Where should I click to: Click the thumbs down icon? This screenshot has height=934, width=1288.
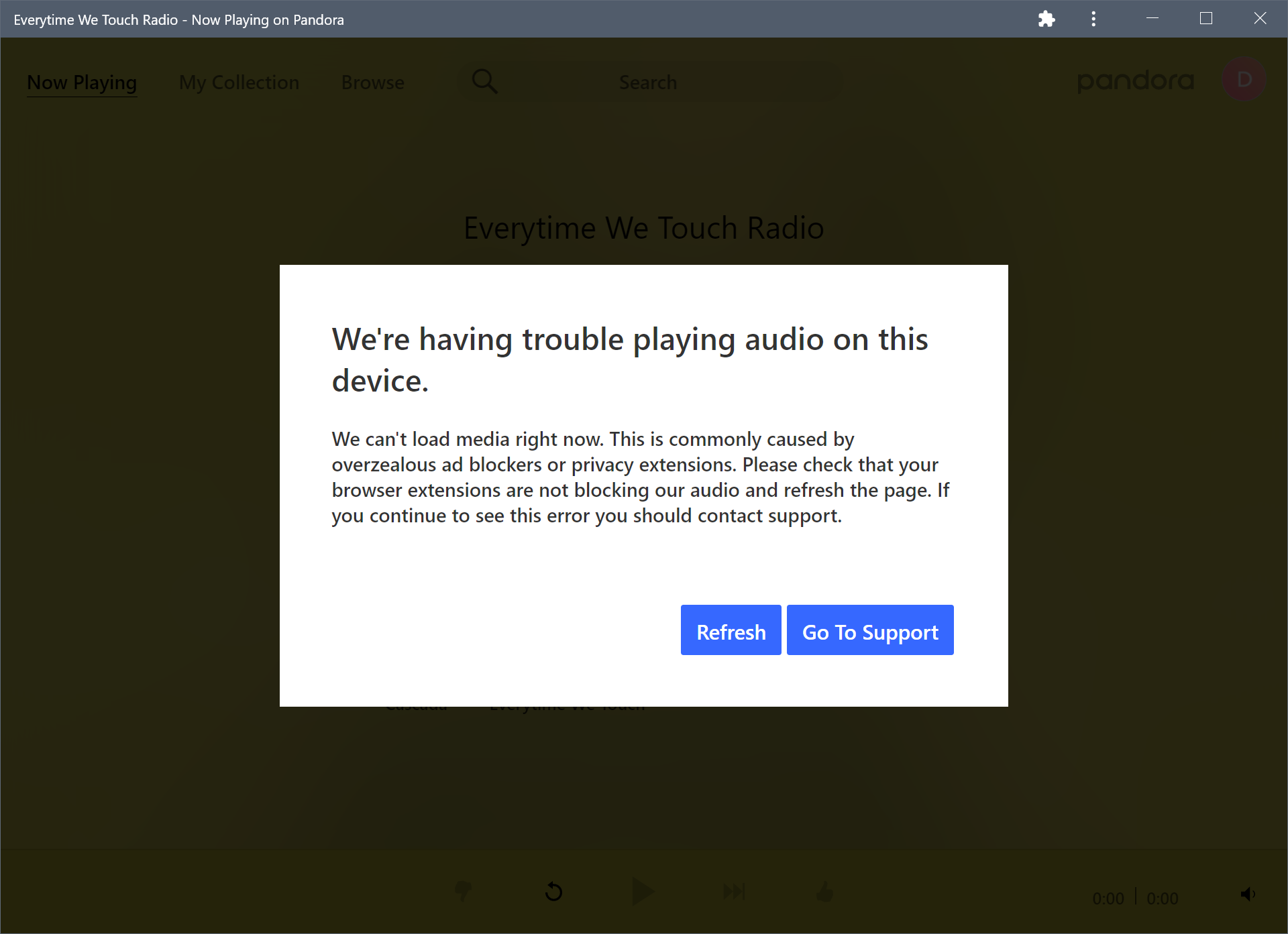(x=463, y=891)
